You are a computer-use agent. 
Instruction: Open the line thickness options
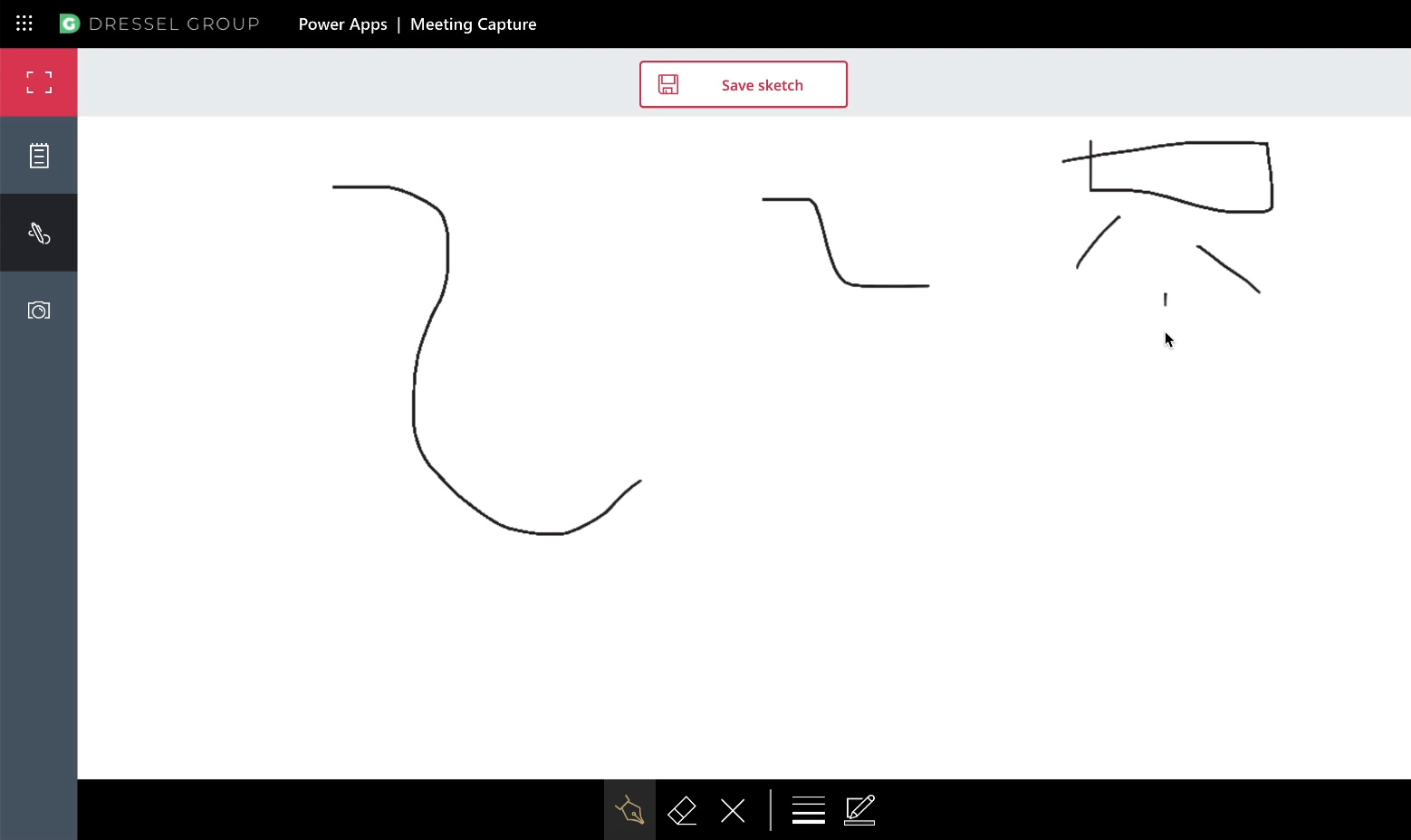click(808, 810)
